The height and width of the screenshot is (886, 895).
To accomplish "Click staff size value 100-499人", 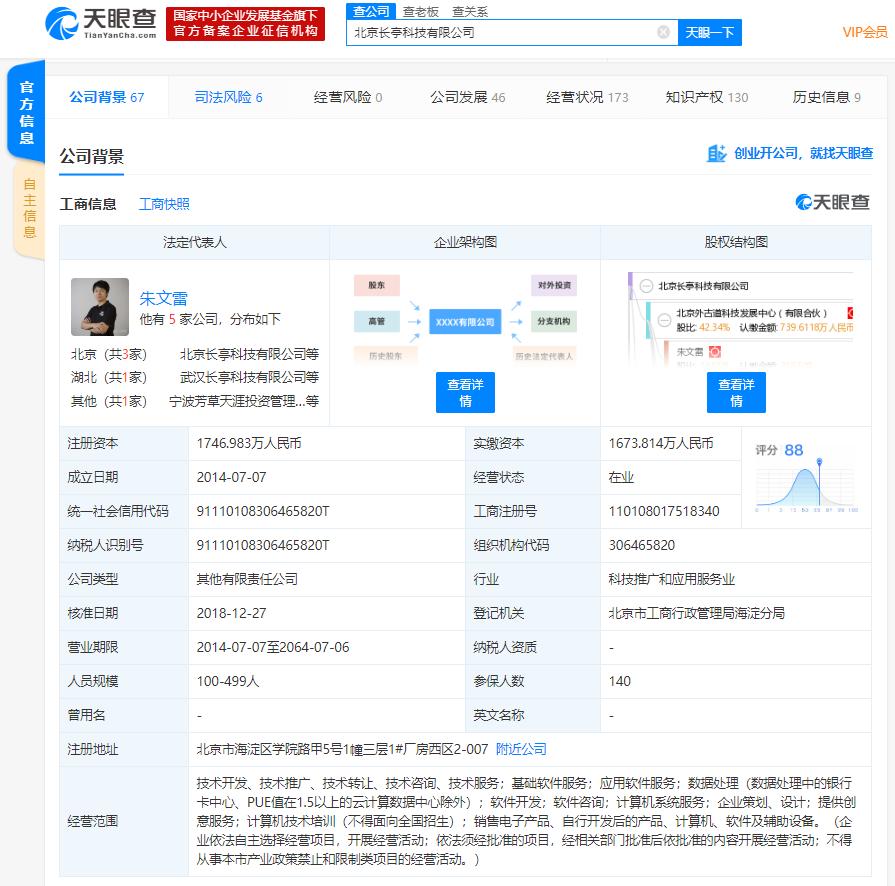I will click(x=228, y=681).
